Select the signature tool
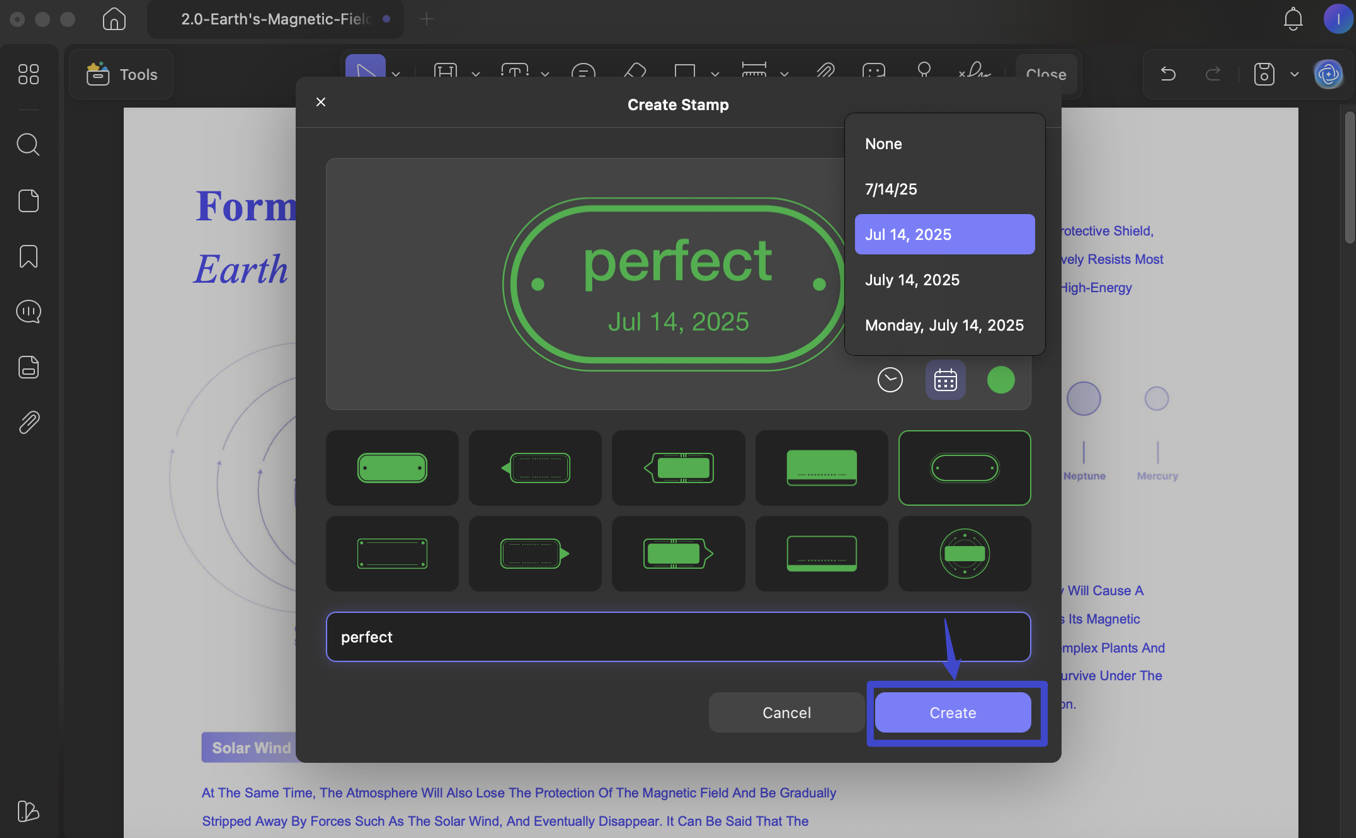 pyautogui.click(x=974, y=72)
